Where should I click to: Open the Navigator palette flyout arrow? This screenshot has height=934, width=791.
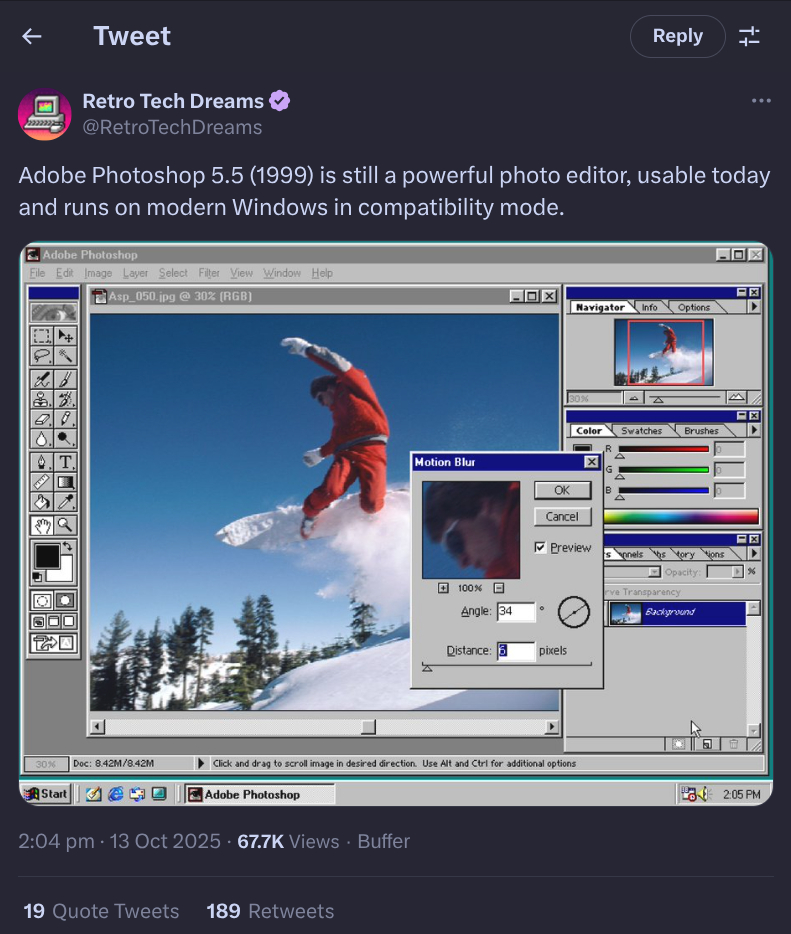coord(753,307)
